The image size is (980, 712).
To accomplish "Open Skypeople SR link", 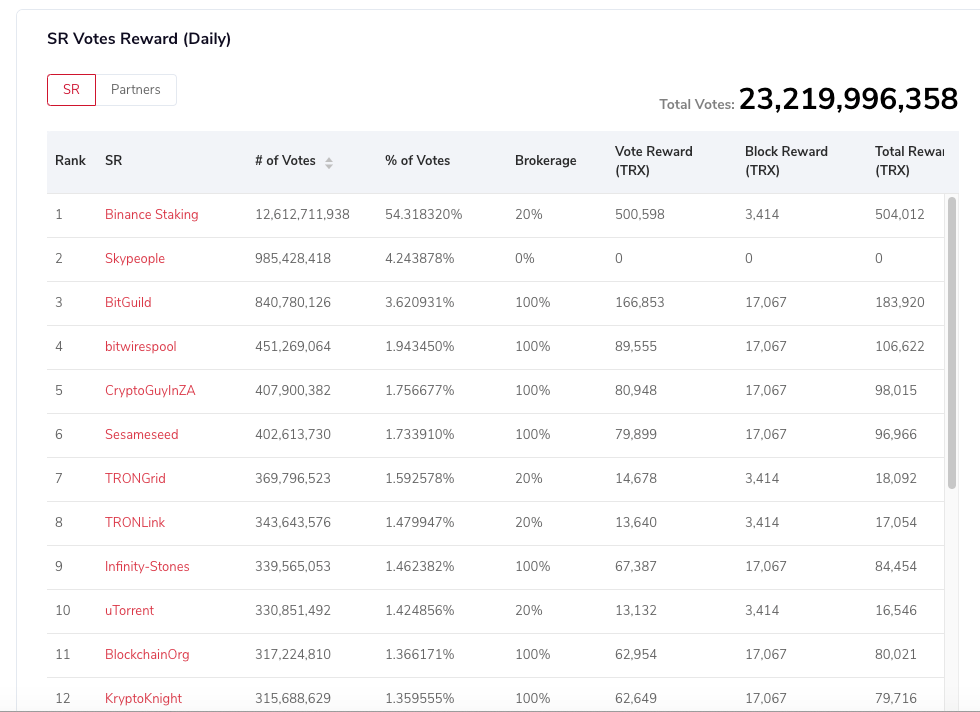I will pos(135,258).
